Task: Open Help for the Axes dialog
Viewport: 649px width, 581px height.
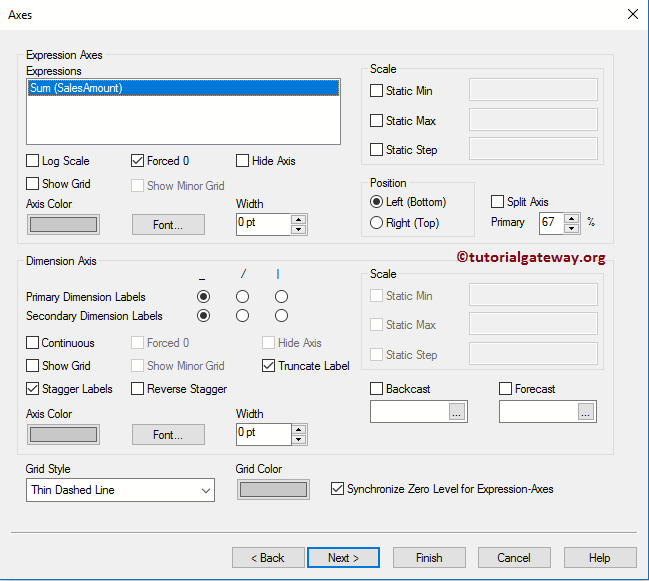Action: 600,558
